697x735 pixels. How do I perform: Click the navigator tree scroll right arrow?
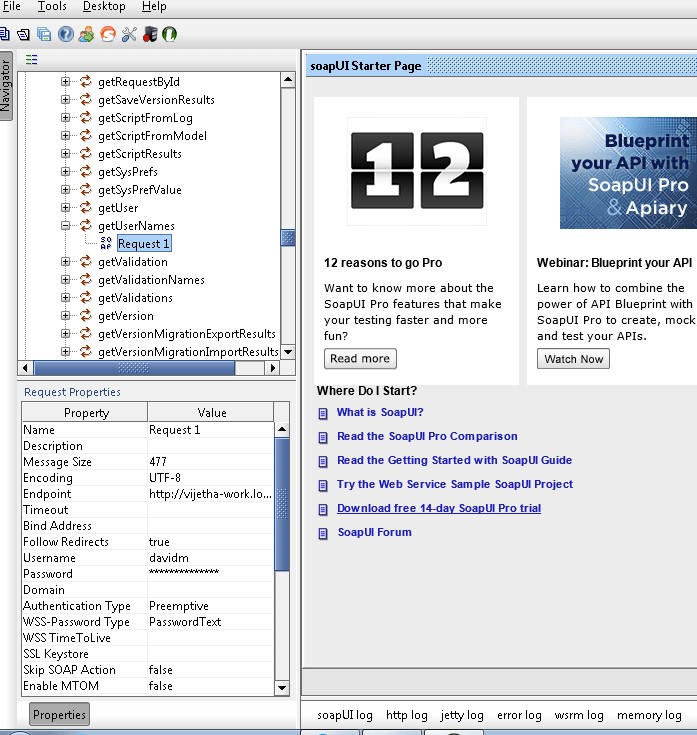tap(272, 368)
